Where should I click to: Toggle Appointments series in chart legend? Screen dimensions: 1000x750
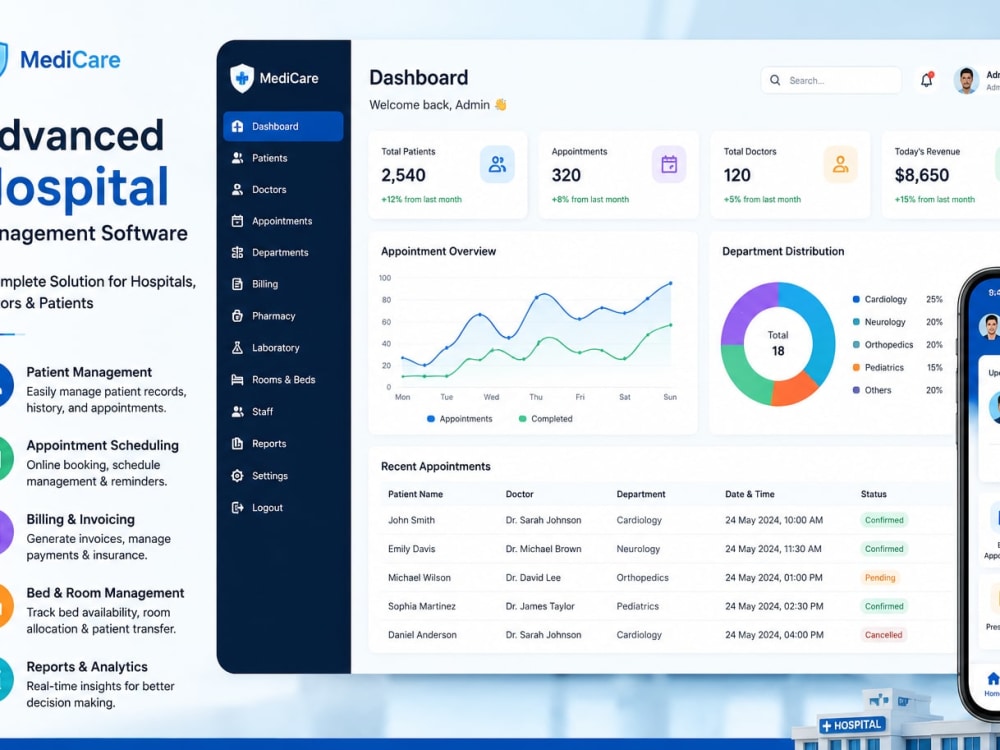pyautogui.click(x=459, y=419)
